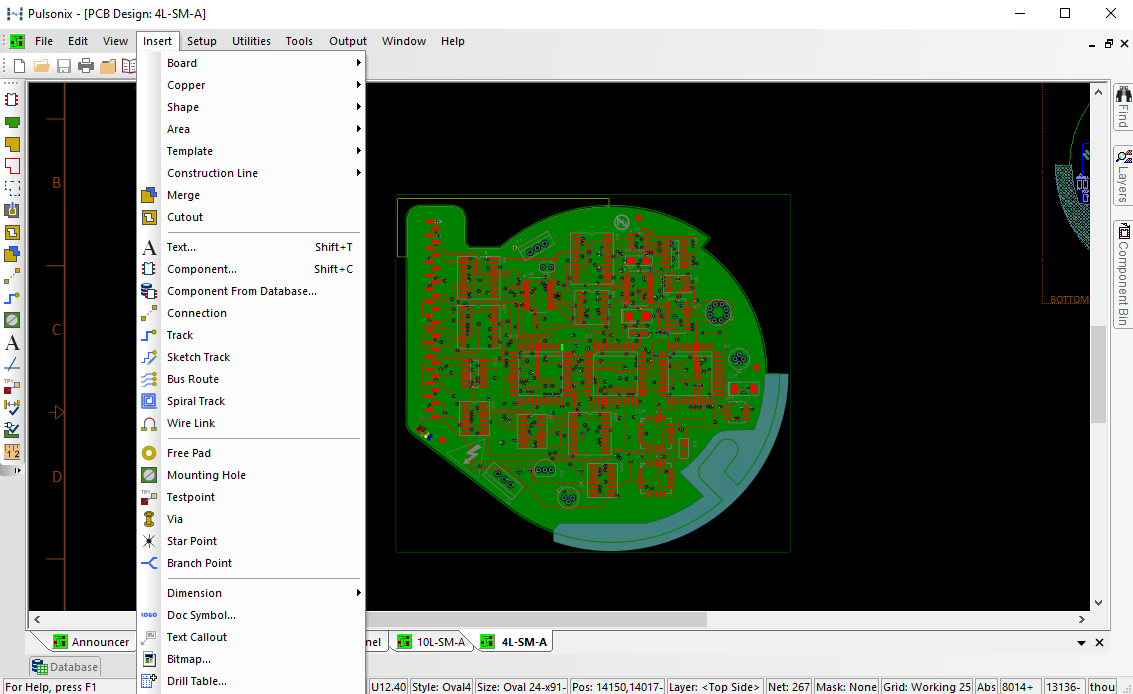
Task: Switch to the Announcer tab
Action: [91, 642]
